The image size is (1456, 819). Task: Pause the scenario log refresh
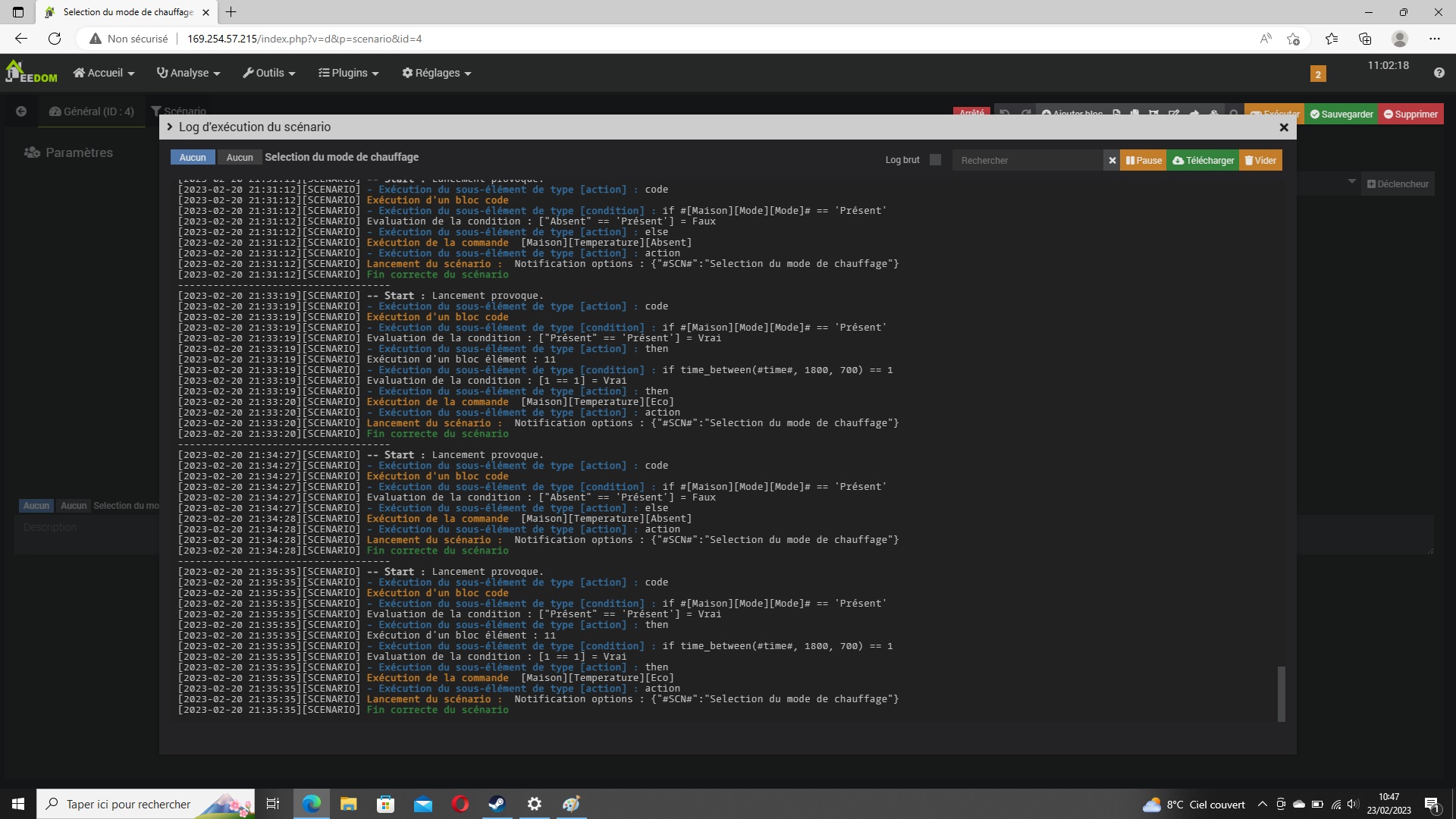(1144, 160)
